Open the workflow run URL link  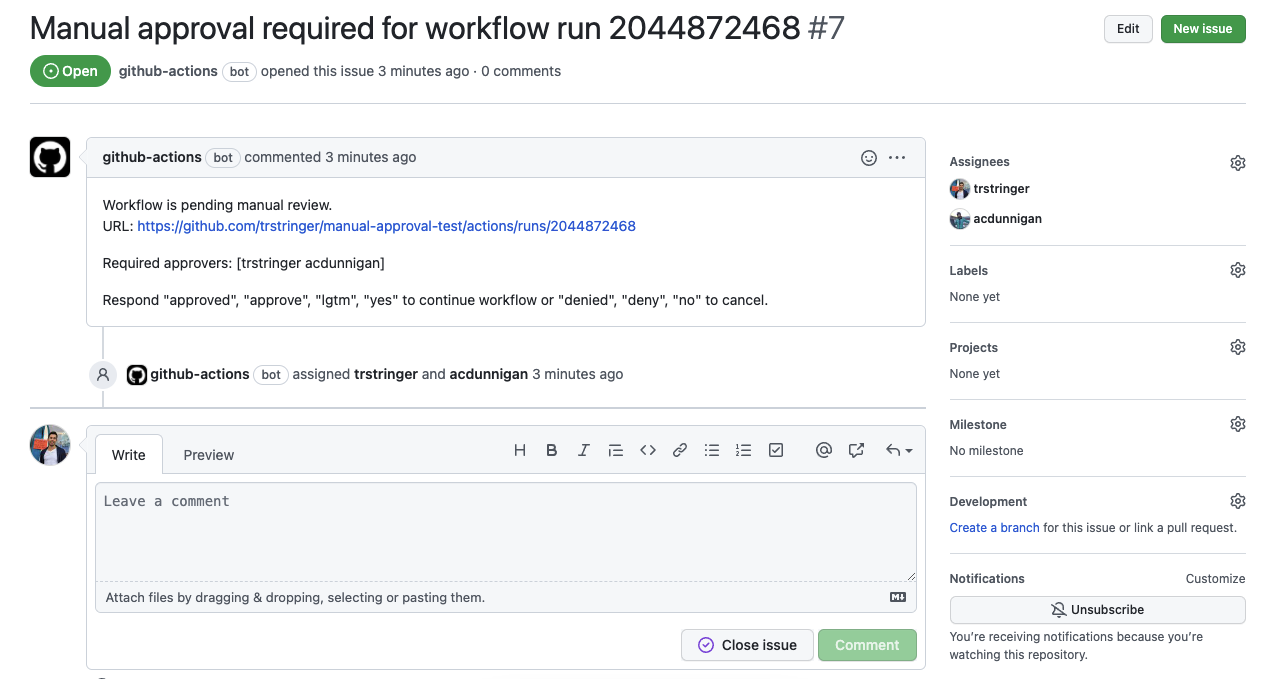pos(386,226)
